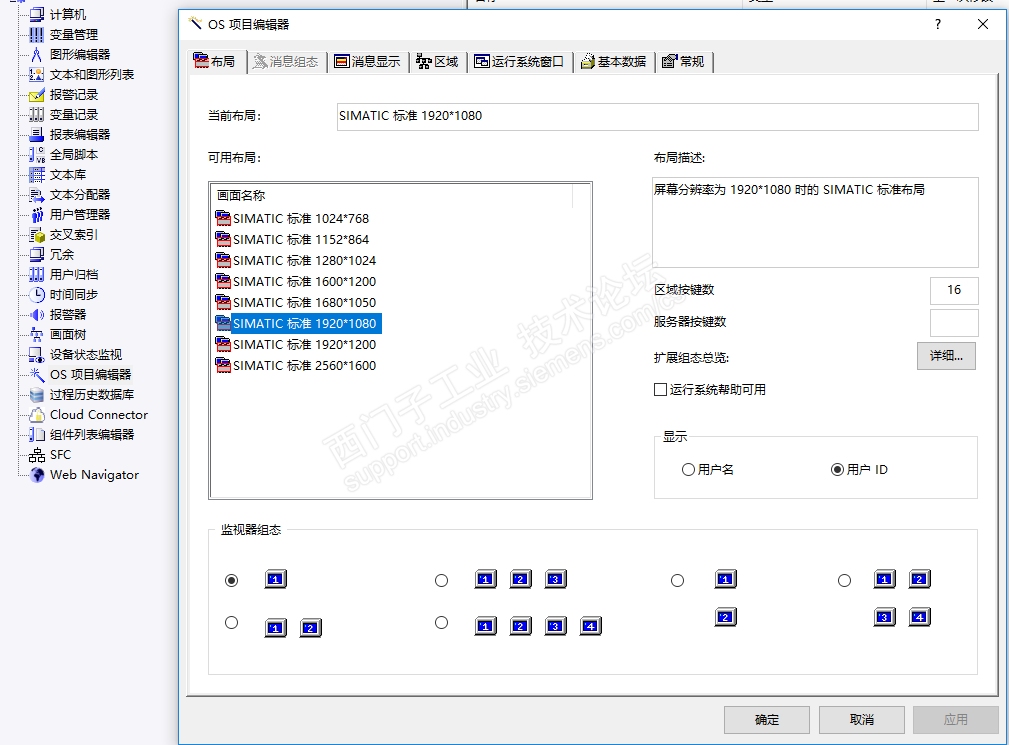Select layout SIMATIC 标准 1152*864
This screenshot has width=1009, height=745.
pos(293,240)
